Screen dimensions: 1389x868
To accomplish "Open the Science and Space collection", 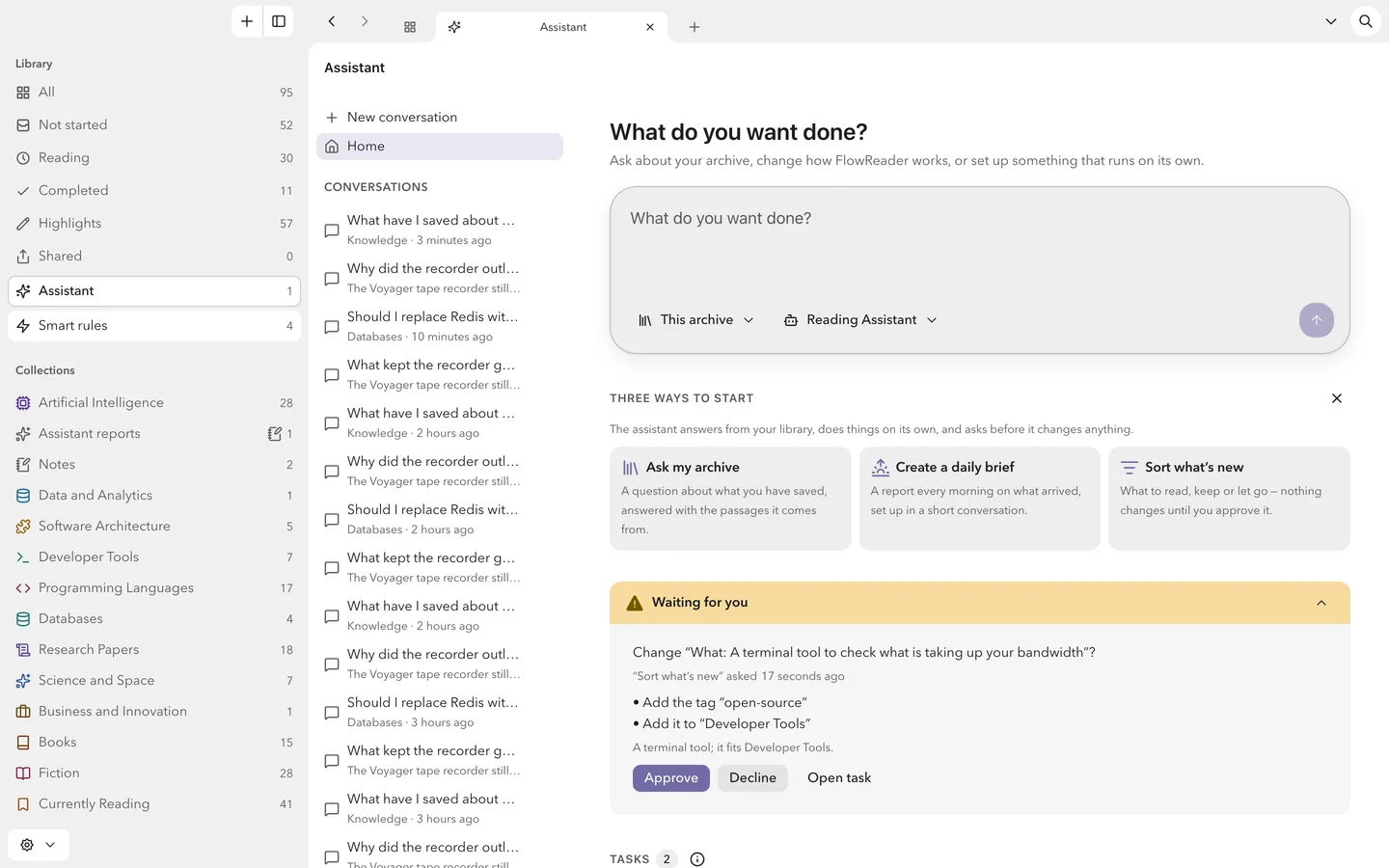I will (154, 681).
